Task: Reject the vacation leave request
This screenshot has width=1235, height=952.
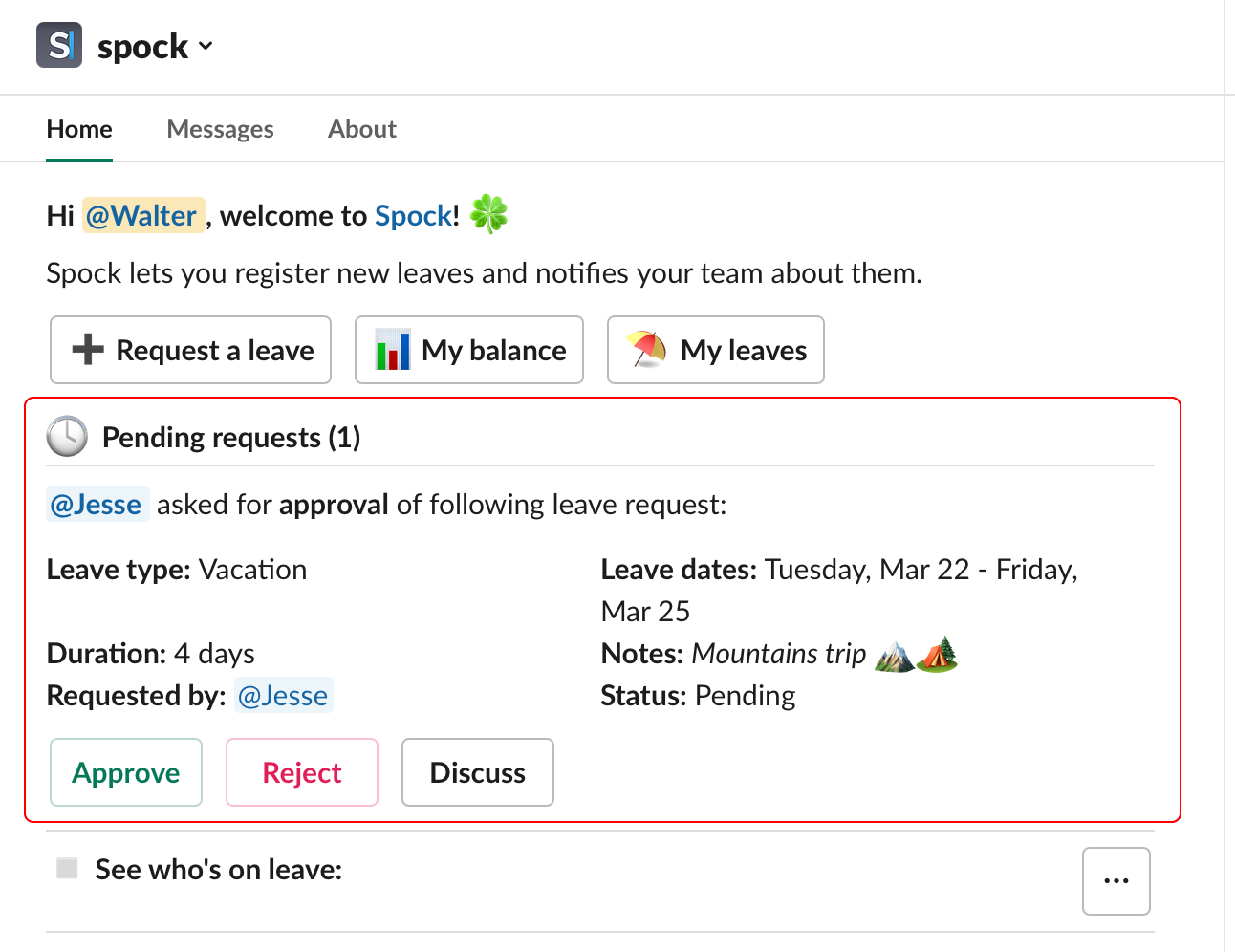Action: tap(302, 772)
